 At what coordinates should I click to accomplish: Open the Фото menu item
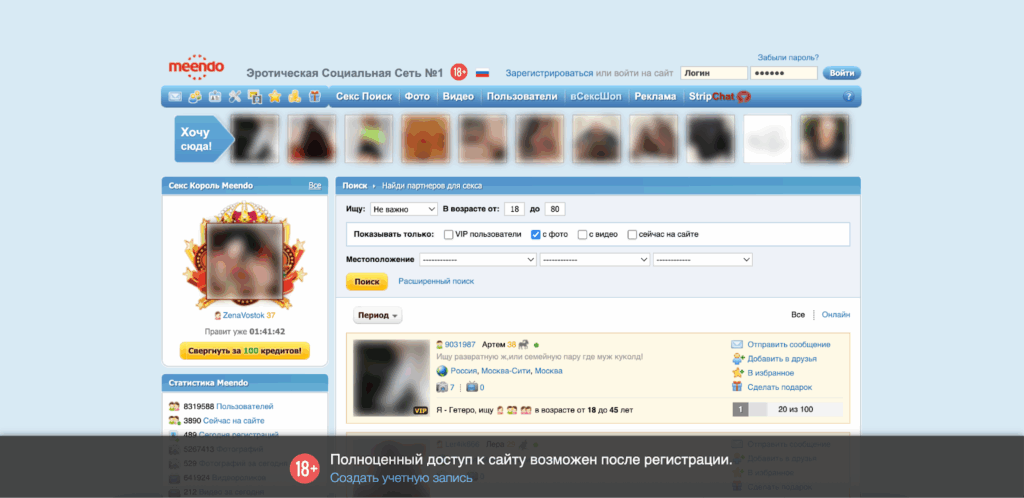tap(417, 97)
